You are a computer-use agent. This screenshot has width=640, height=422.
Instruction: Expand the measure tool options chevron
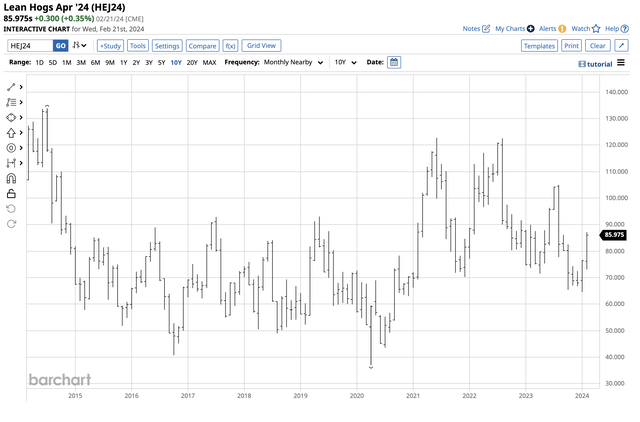point(21,163)
